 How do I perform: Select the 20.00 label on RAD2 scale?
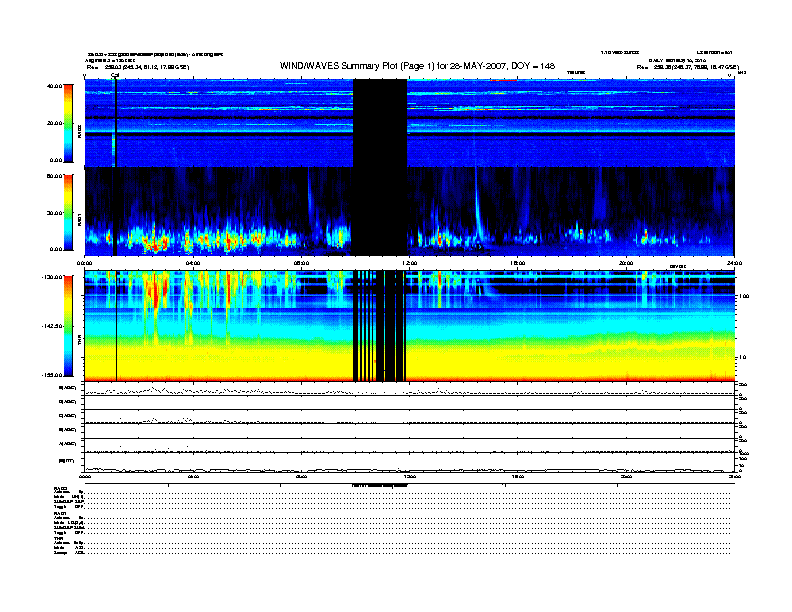coord(56,123)
